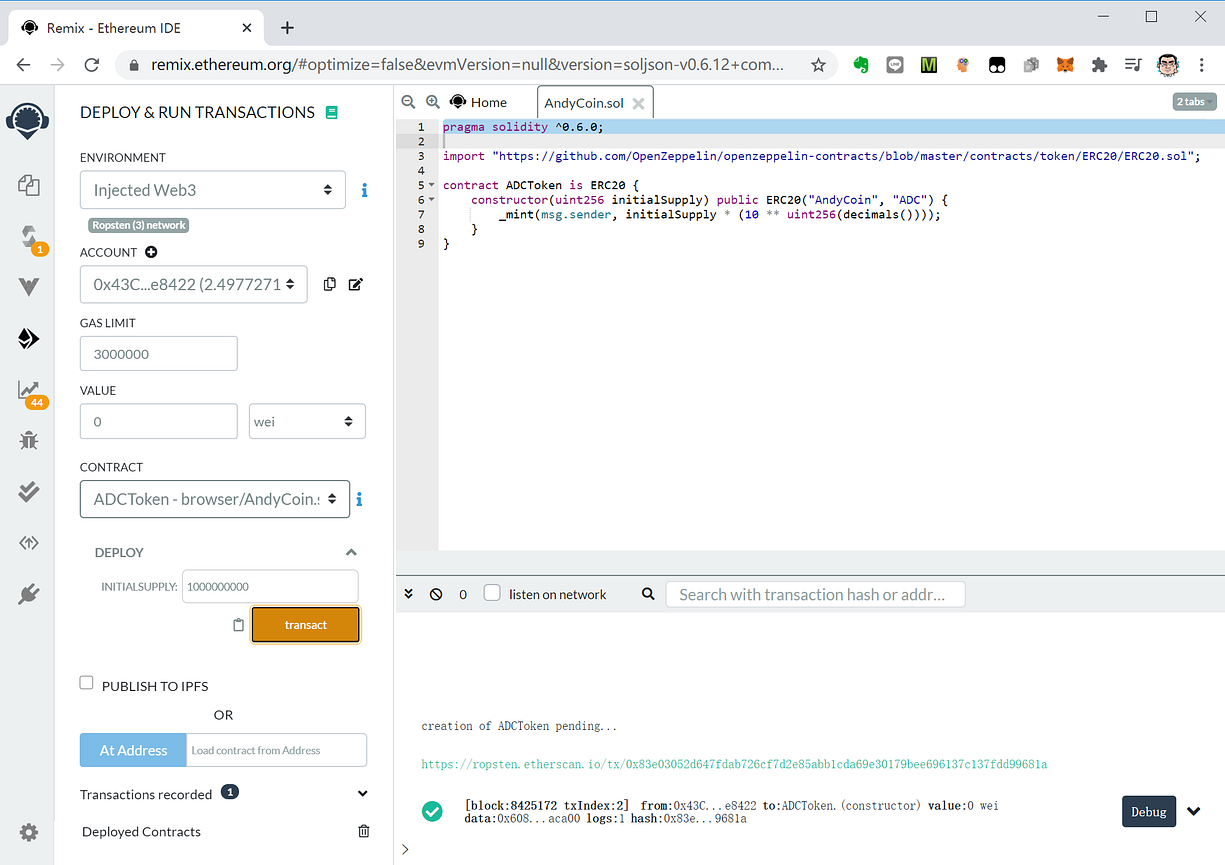Image resolution: width=1225 pixels, height=865 pixels.
Task: Click Debug button for transaction
Action: click(x=1148, y=811)
